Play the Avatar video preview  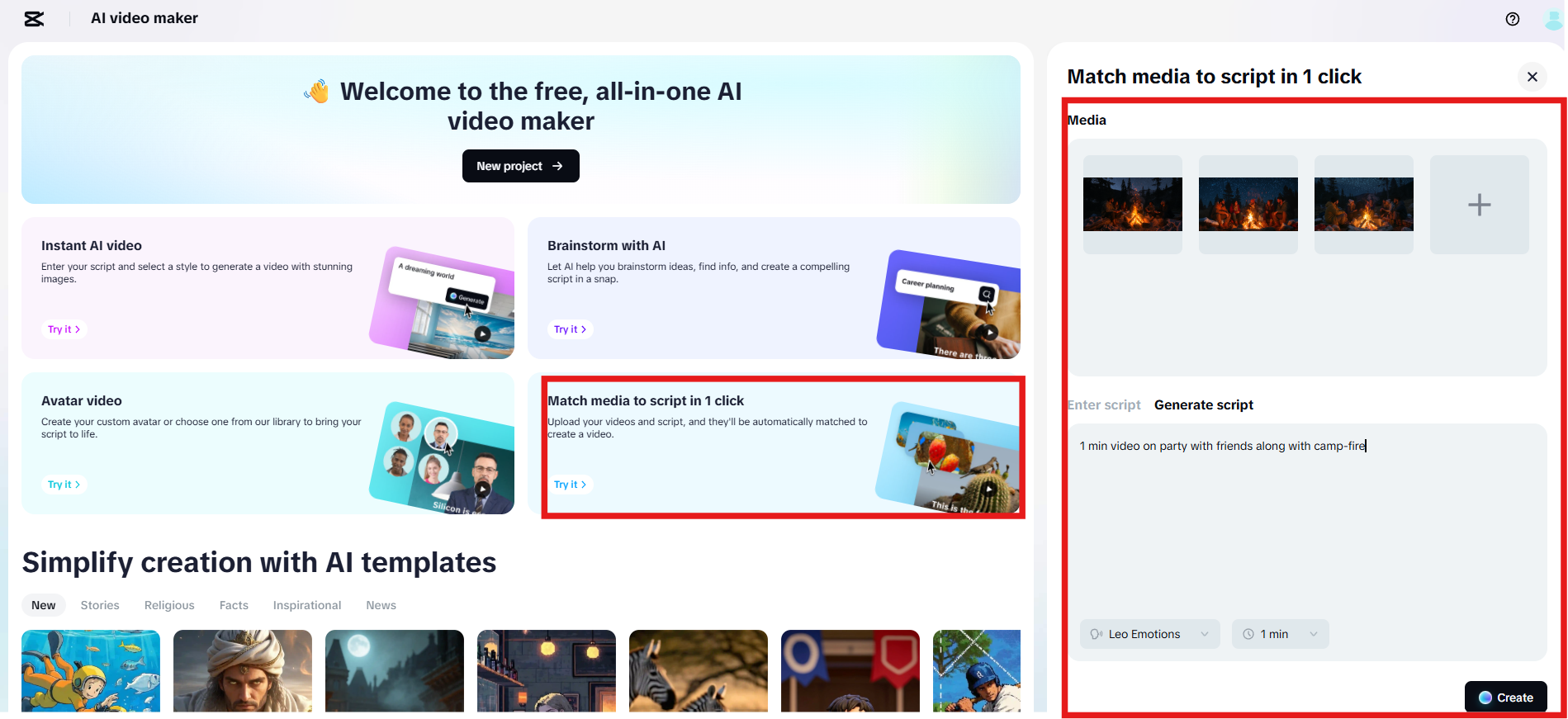coord(482,489)
